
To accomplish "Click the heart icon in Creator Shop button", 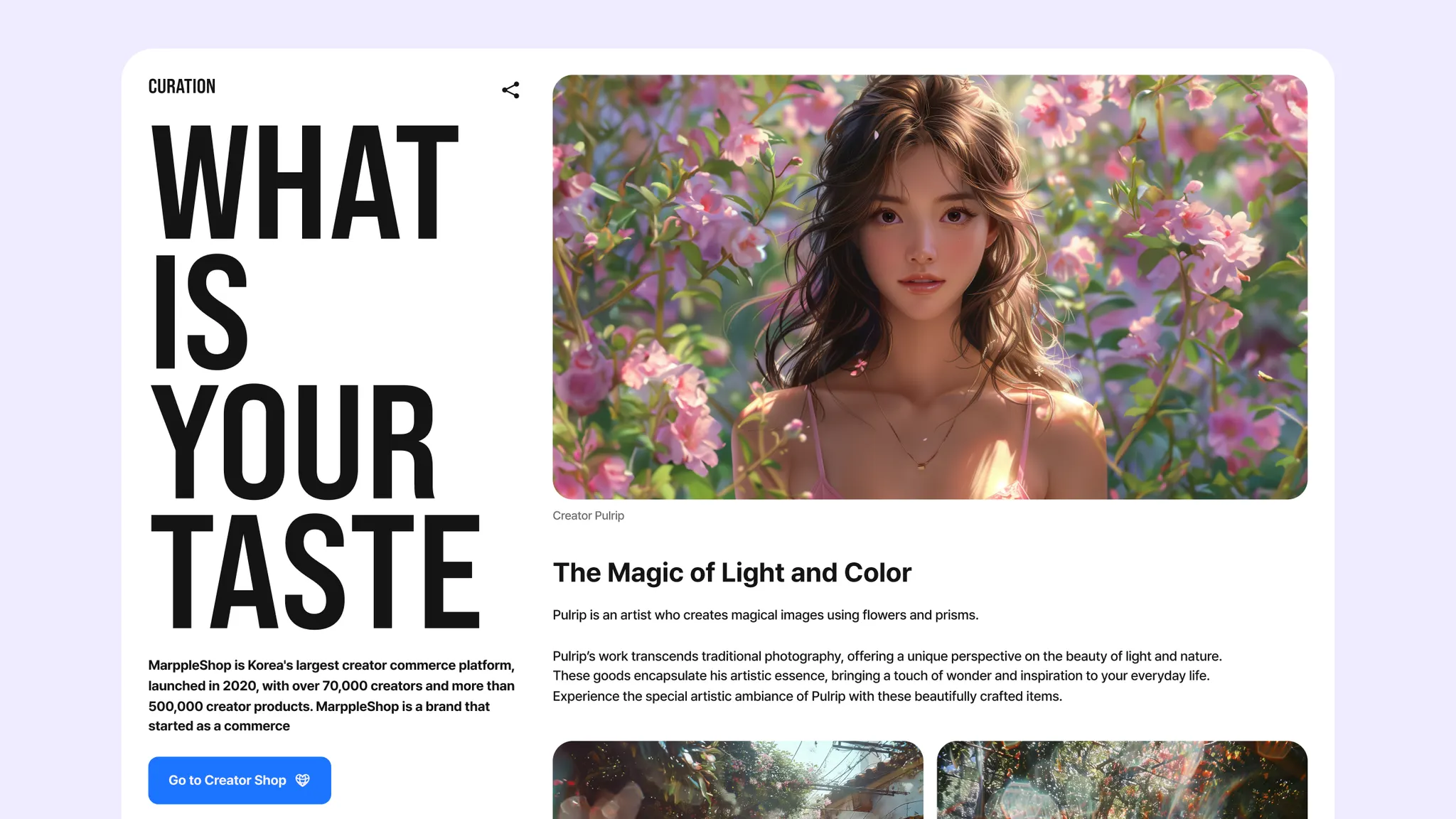I will pyautogui.click(x=303, y=780).
